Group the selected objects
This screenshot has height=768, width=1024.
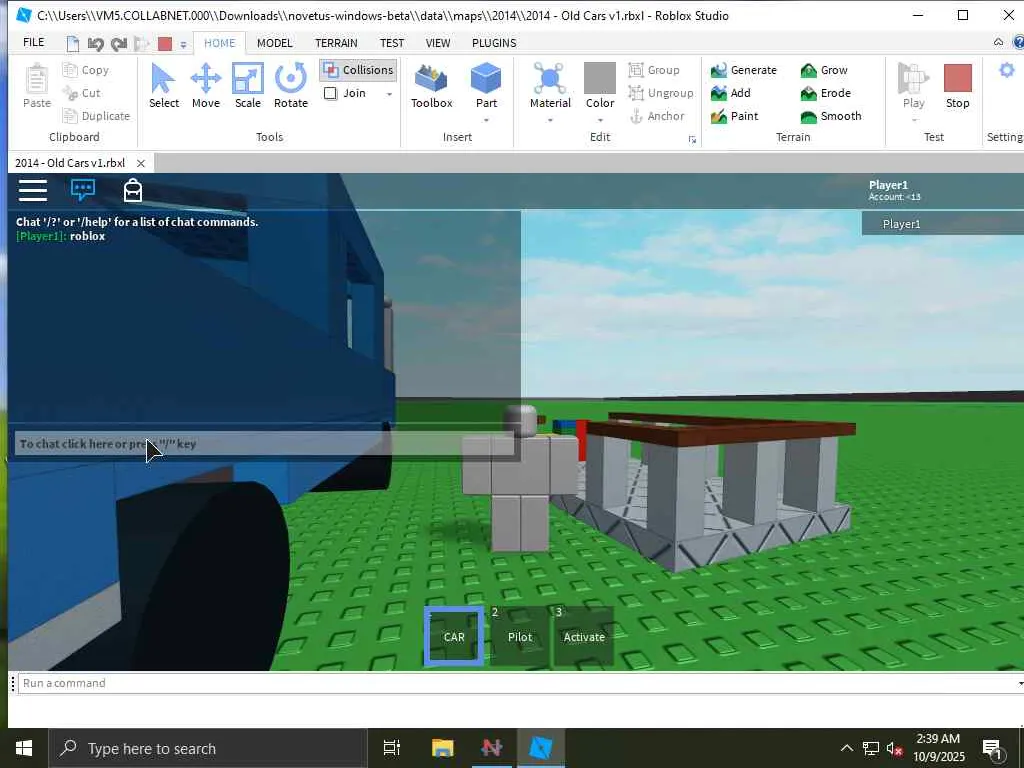(654, 70)
